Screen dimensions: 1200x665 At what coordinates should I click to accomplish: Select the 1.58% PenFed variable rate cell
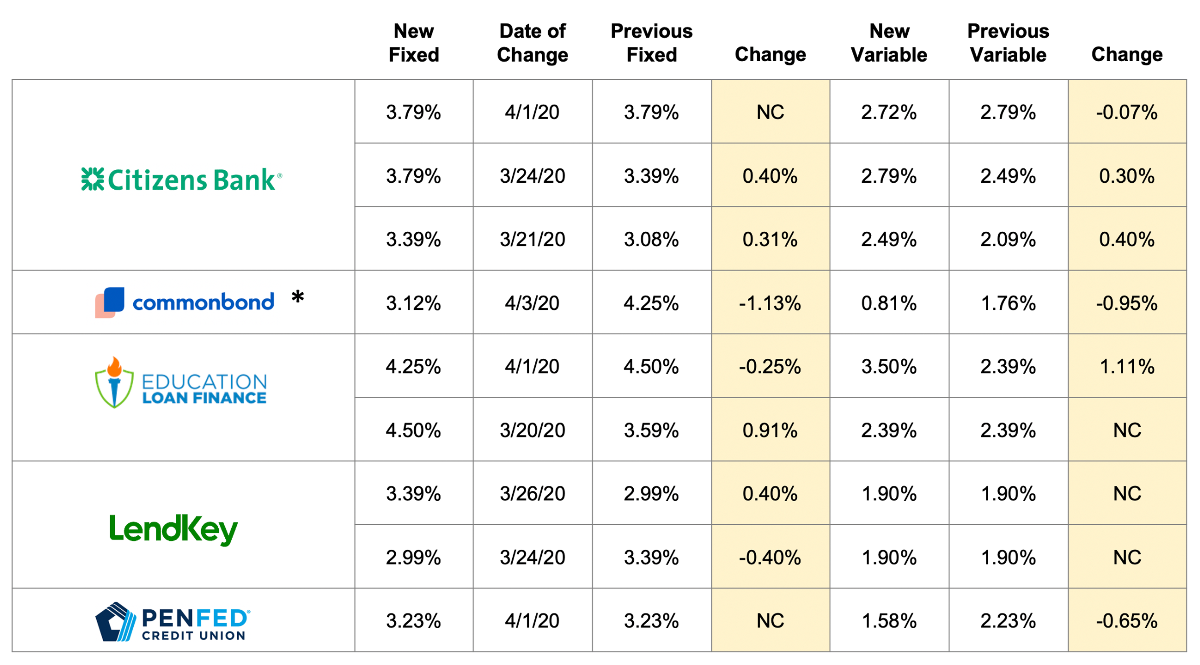[889, 621]
